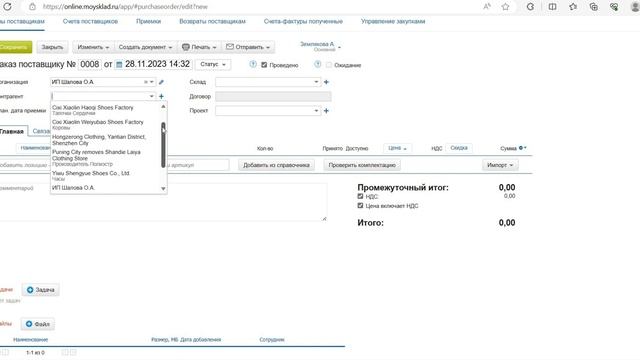Click the browser reload icon

(7, 7)
